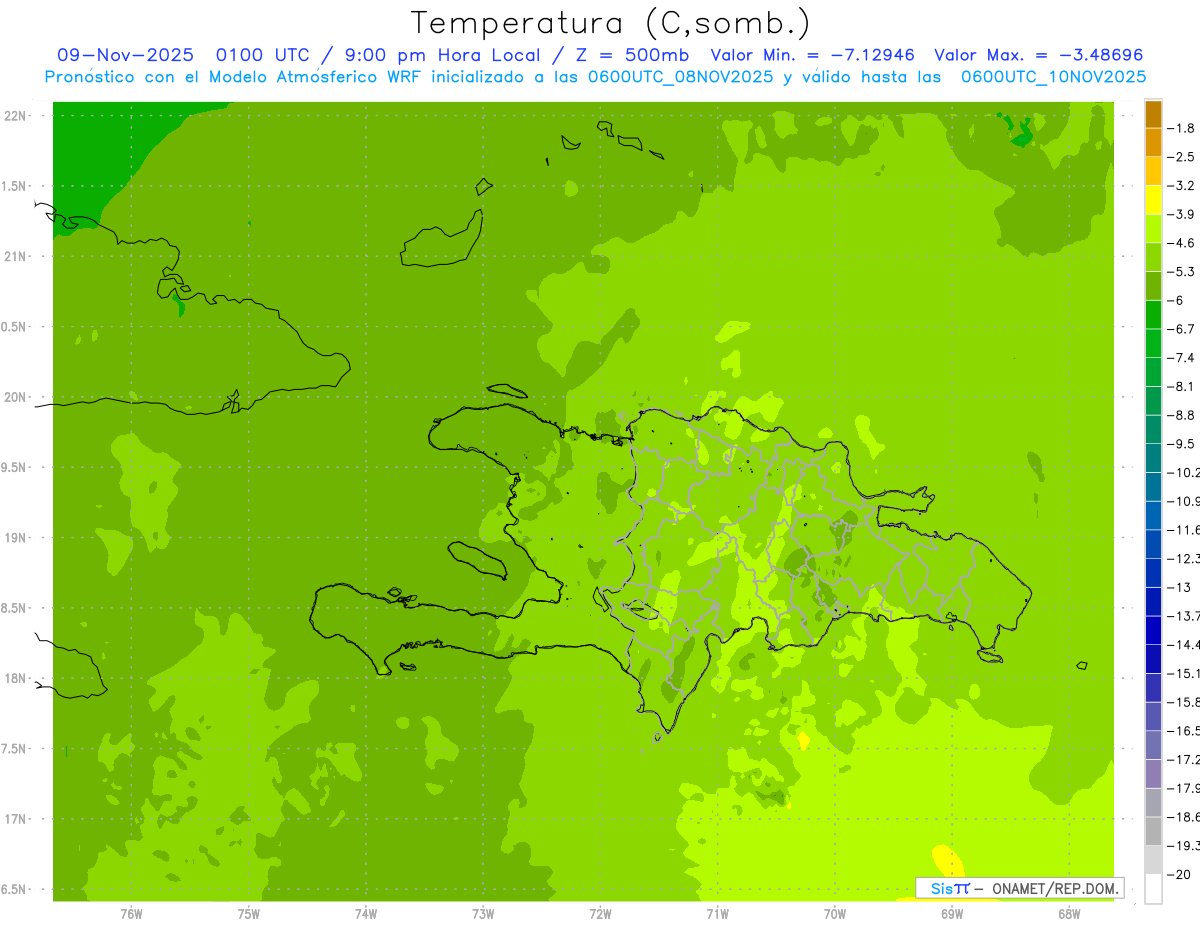1200x927 pixels.
Task: Click the yellow swatch between -3.2 and -3.9
Action: [1153, 200]
